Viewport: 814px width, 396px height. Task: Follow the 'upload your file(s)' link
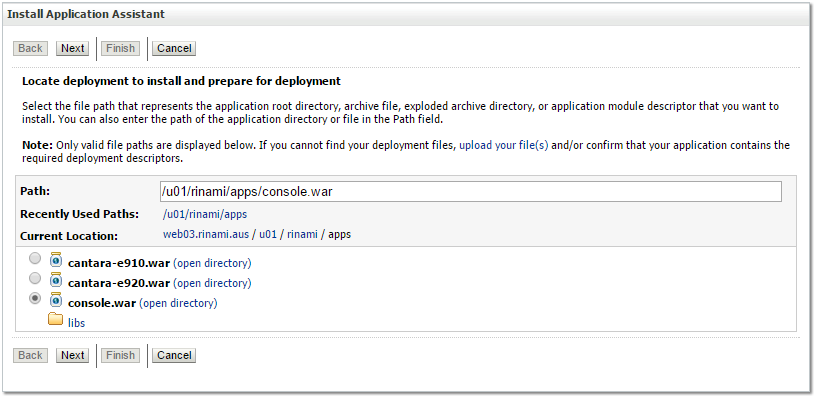504,145
